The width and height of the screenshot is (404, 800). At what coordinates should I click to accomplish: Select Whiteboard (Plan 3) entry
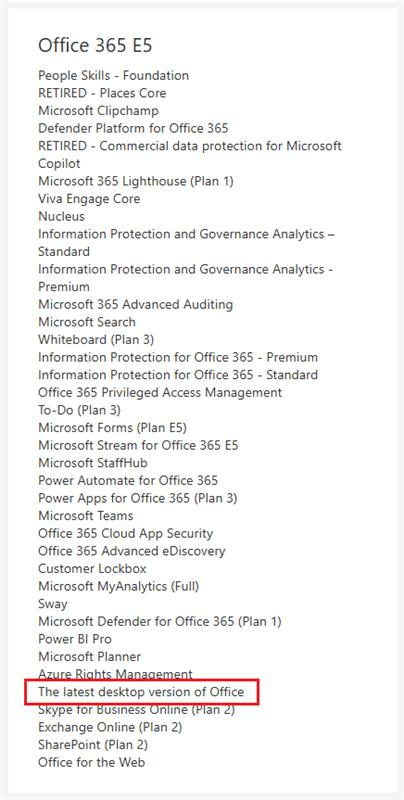tap(96, 339)
